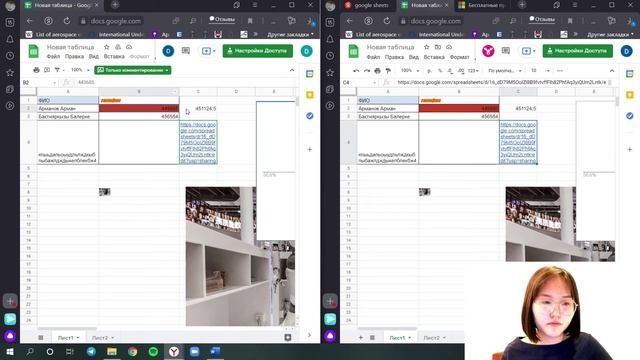Open Tasks side panel in right window
The width and height of the screenshot is (640, 360).
(630, 116)
